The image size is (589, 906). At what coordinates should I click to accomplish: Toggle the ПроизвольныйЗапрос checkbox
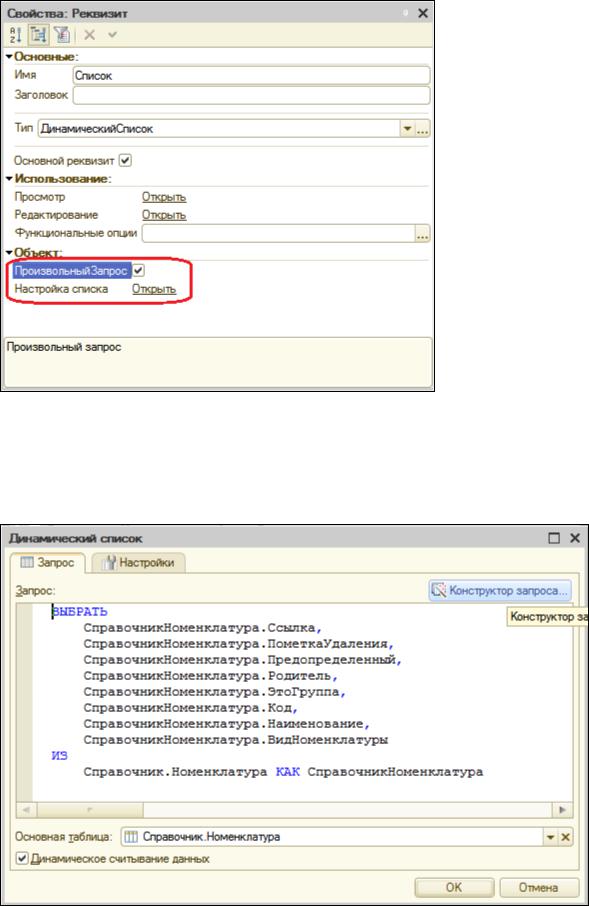pyautogui.click(x=139, y=270)
